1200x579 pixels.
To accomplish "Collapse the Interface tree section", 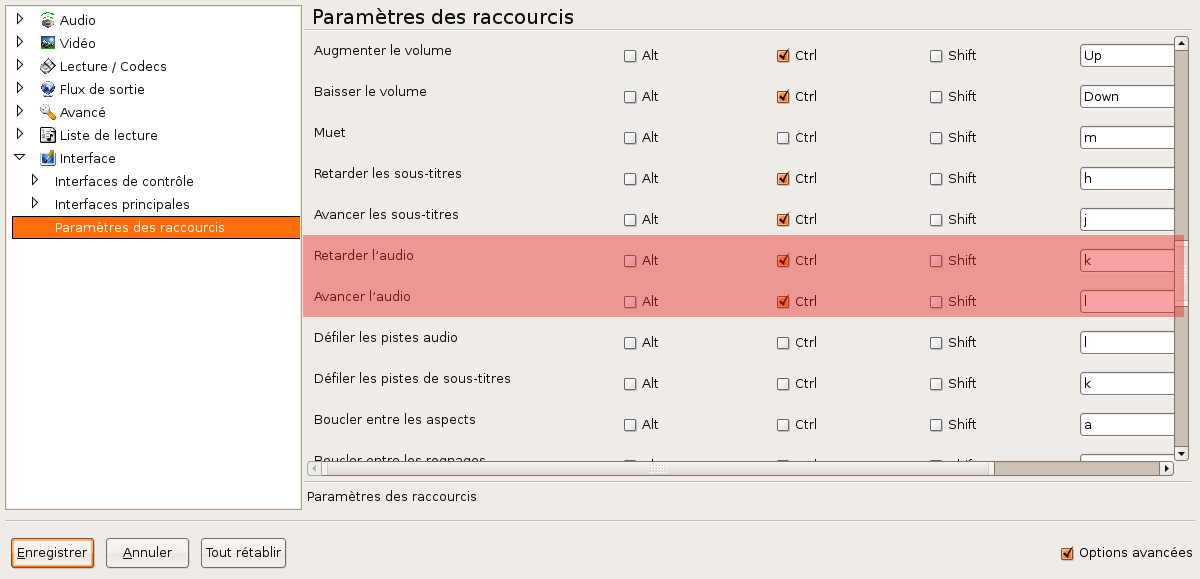I will (x=19, y=157).
